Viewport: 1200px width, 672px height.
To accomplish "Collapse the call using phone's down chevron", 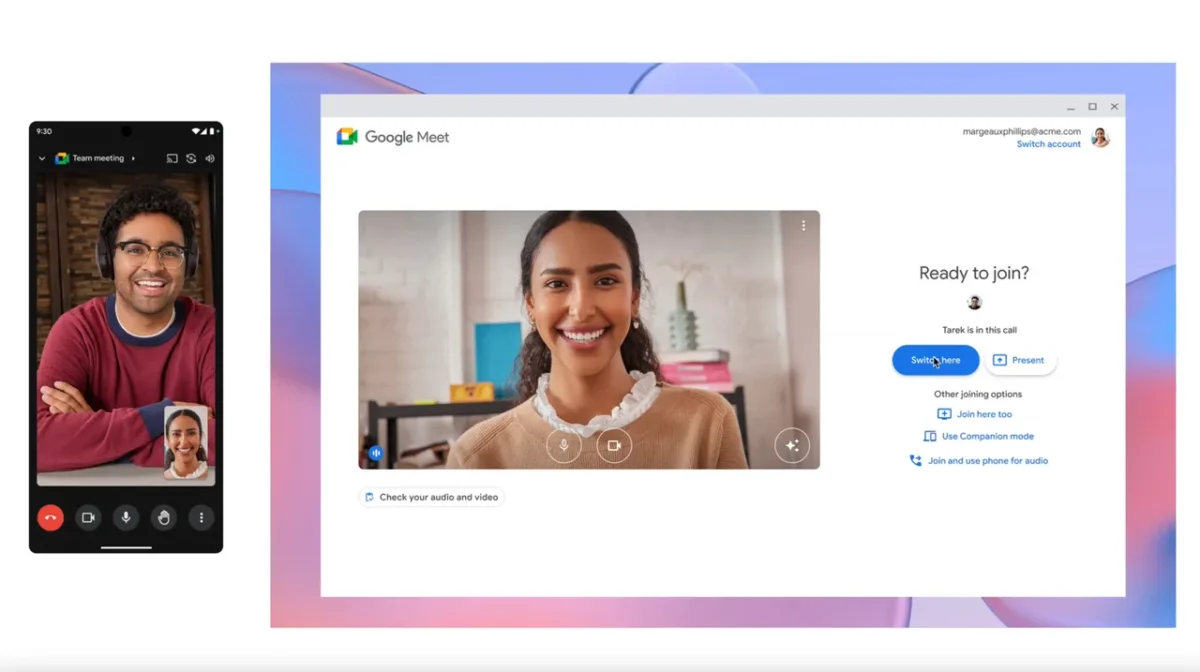I will pyautogui.click(x=42, y=158).
